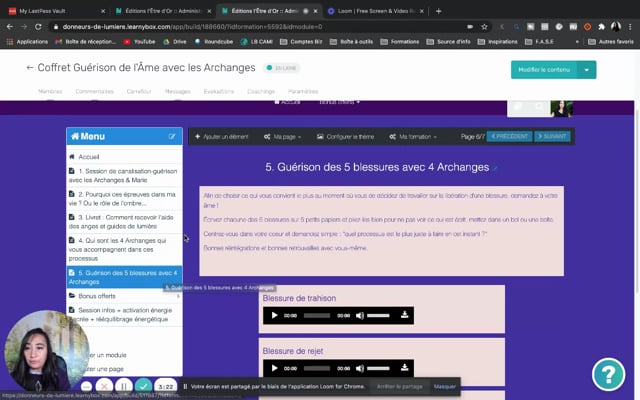The image size is (640, 400).
Task: Open the Chrome profile avatar
Action: [616, 27]
